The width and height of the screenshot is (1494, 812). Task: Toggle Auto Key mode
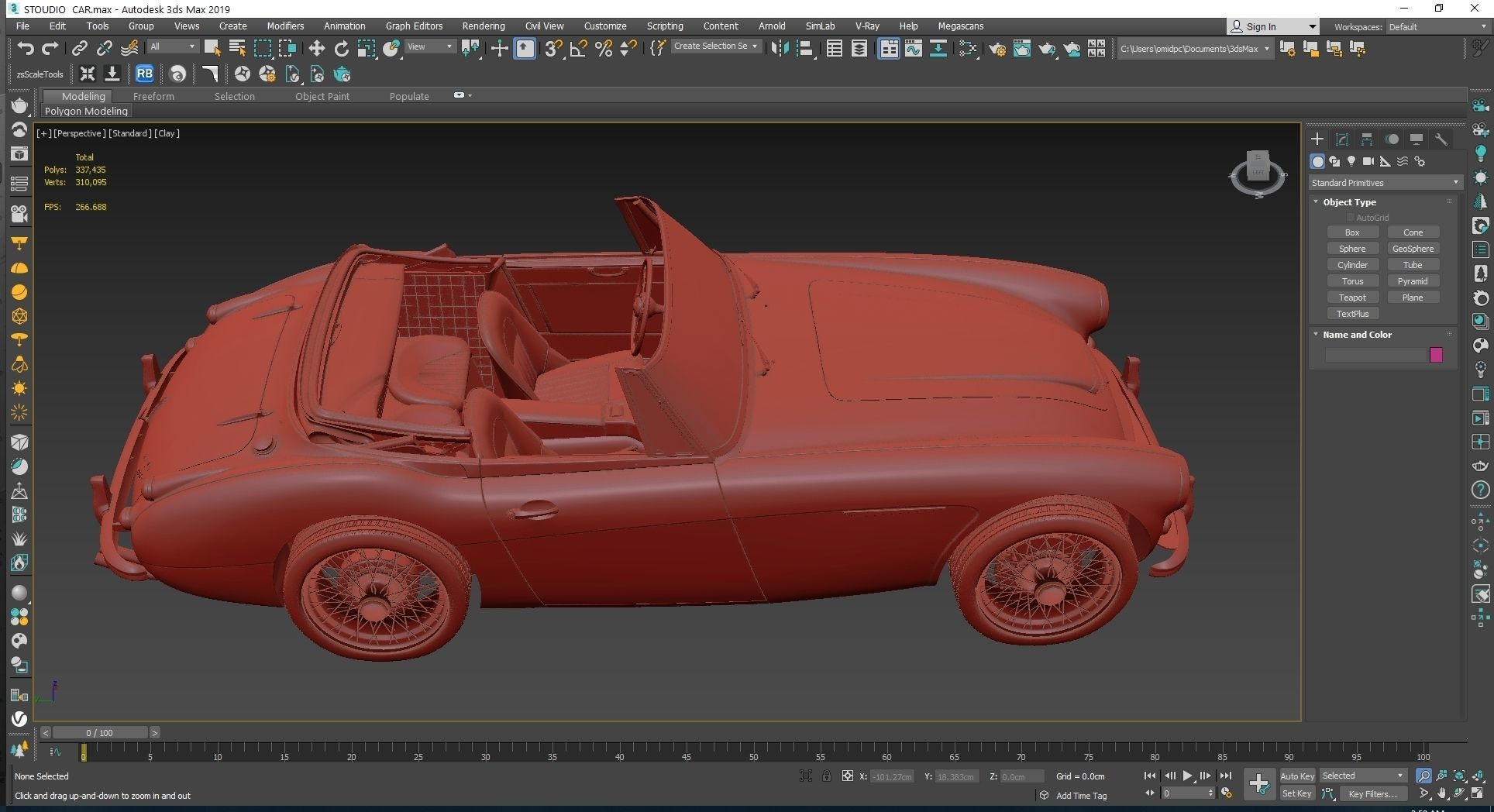(1297, 776)
